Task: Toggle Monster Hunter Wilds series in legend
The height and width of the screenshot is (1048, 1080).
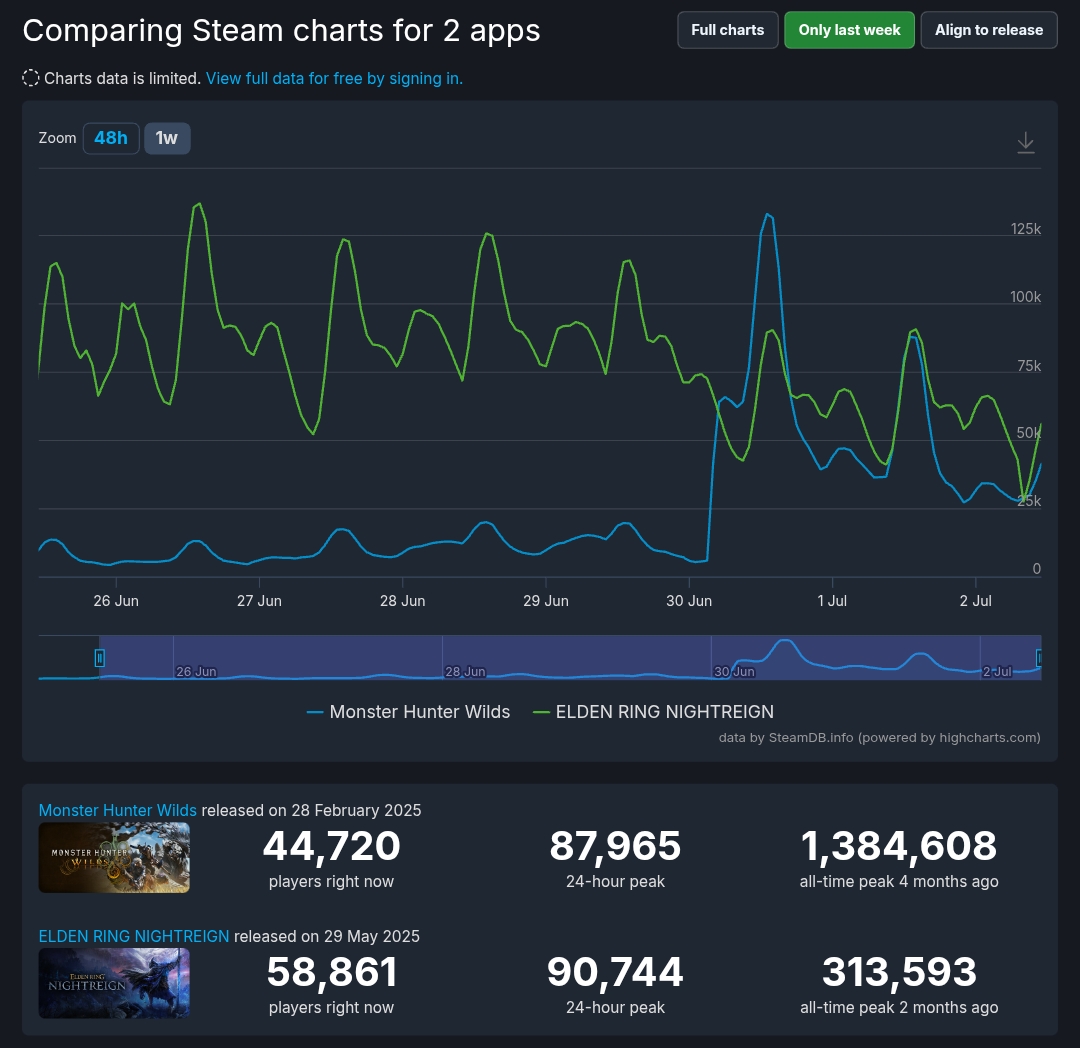Action: pyautogui.click(x=408, y=712)
